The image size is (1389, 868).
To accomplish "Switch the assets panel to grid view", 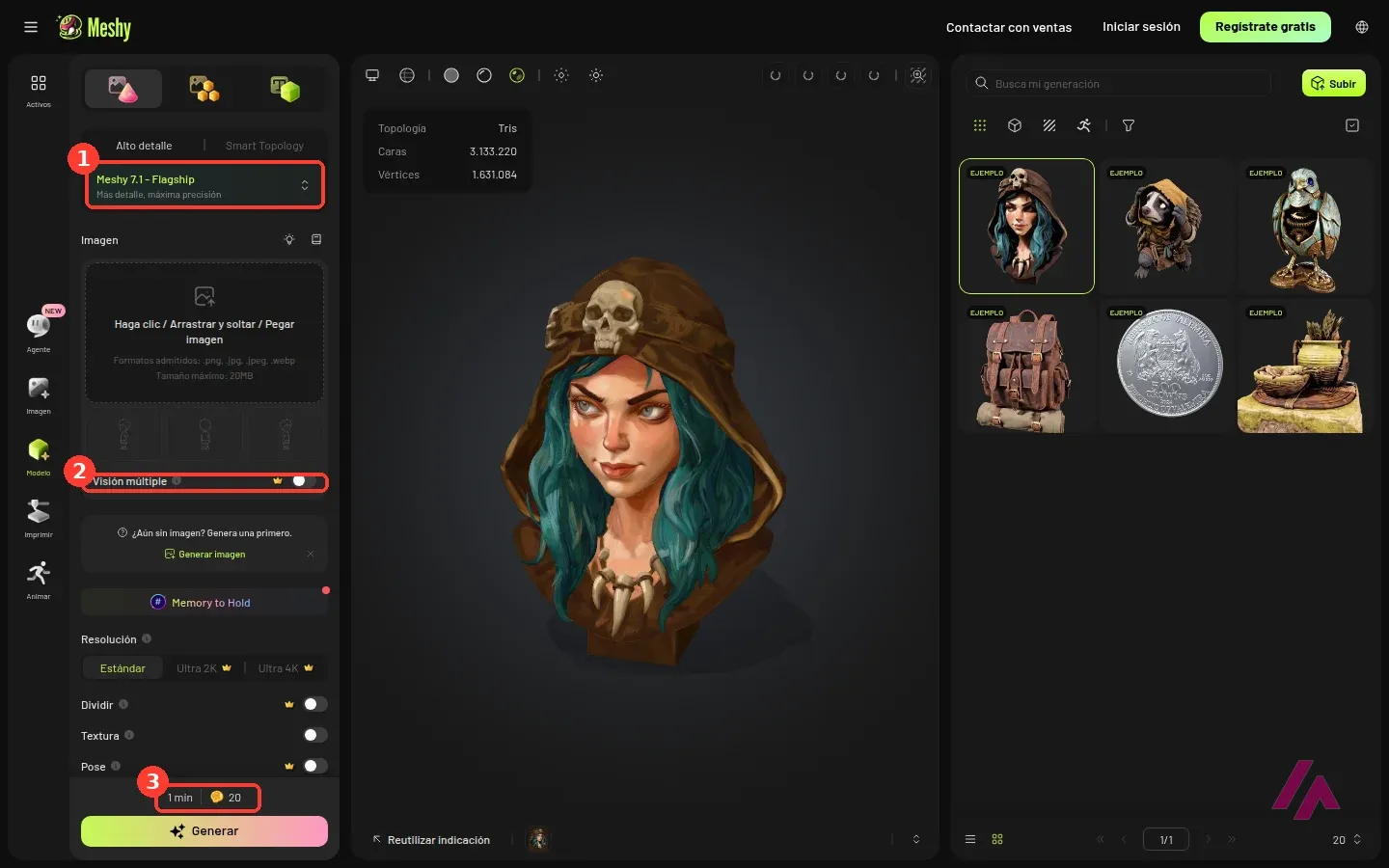I will [997, 839].
